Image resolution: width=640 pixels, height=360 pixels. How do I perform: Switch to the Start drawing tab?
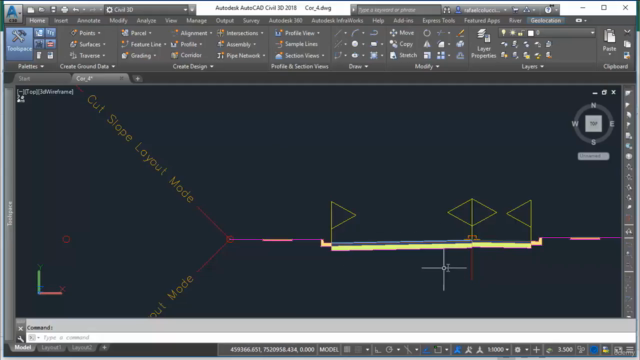[24, 78]
